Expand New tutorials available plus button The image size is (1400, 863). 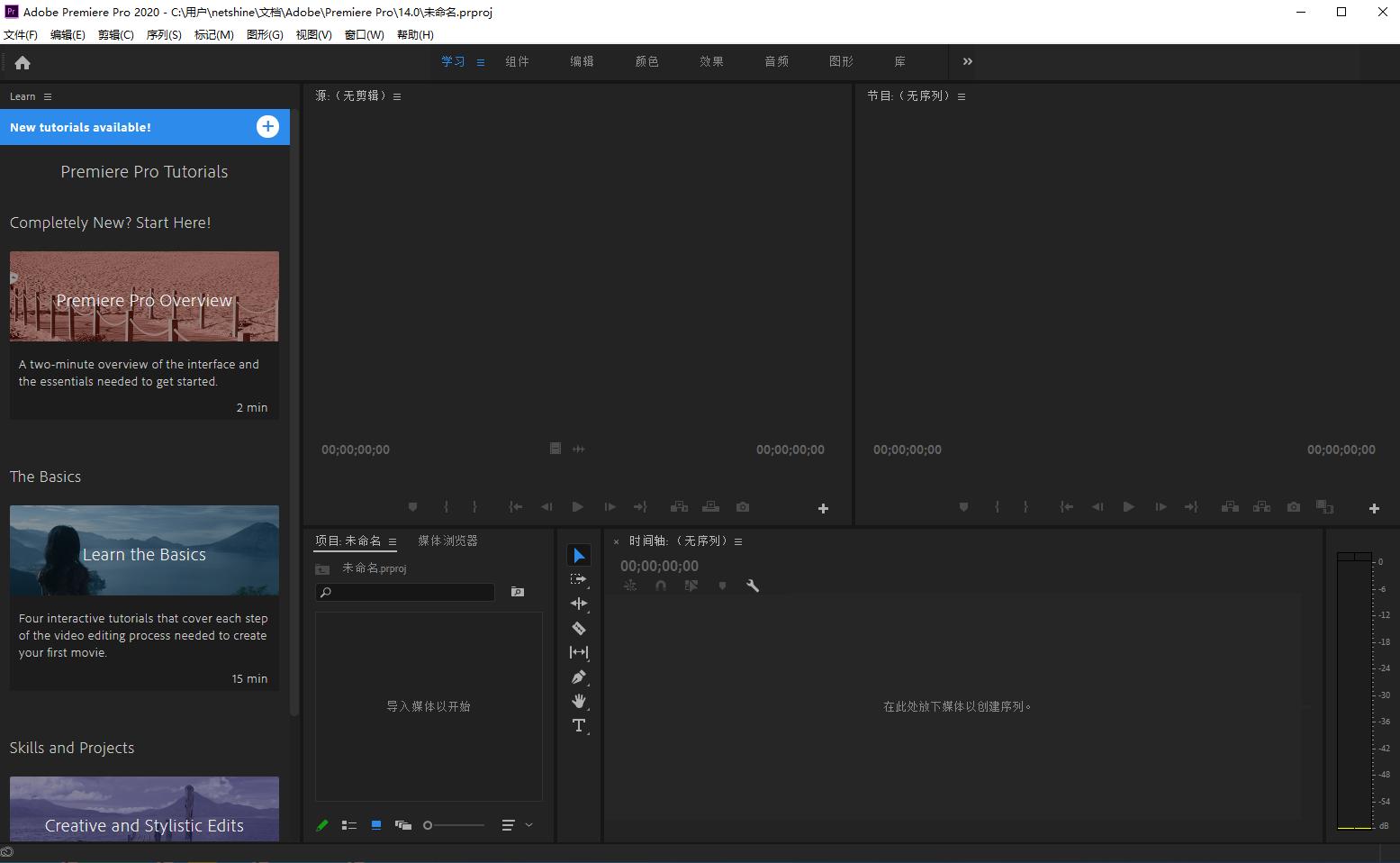click(267, 127)
